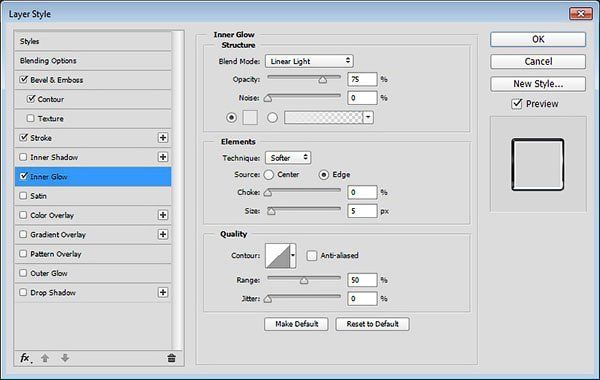Image resolution: width=600 pixels, height=380 pixels.
Task: Select the Pattern Overlay row
Action: pos(93,254)
